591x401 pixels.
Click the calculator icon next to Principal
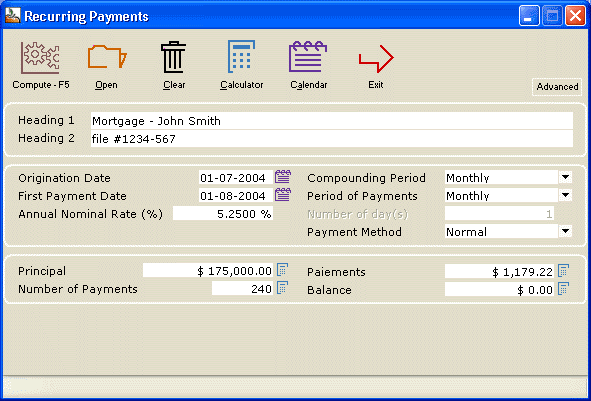tap(283, 270)
